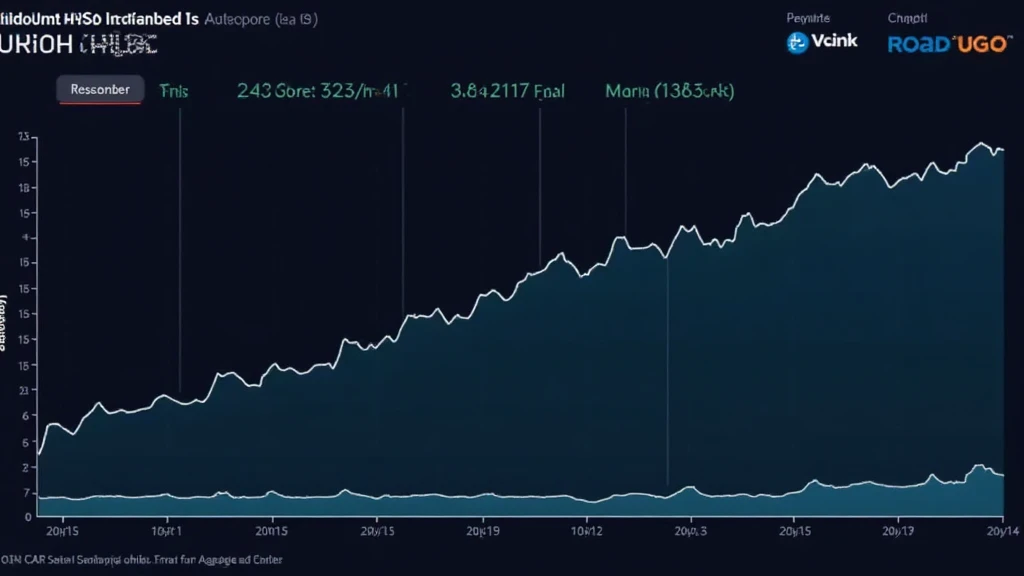This screenshot has height=576, width=1024.
Task: Click the "243 Gore: 323/m41" readout
Action: [318, 90]
